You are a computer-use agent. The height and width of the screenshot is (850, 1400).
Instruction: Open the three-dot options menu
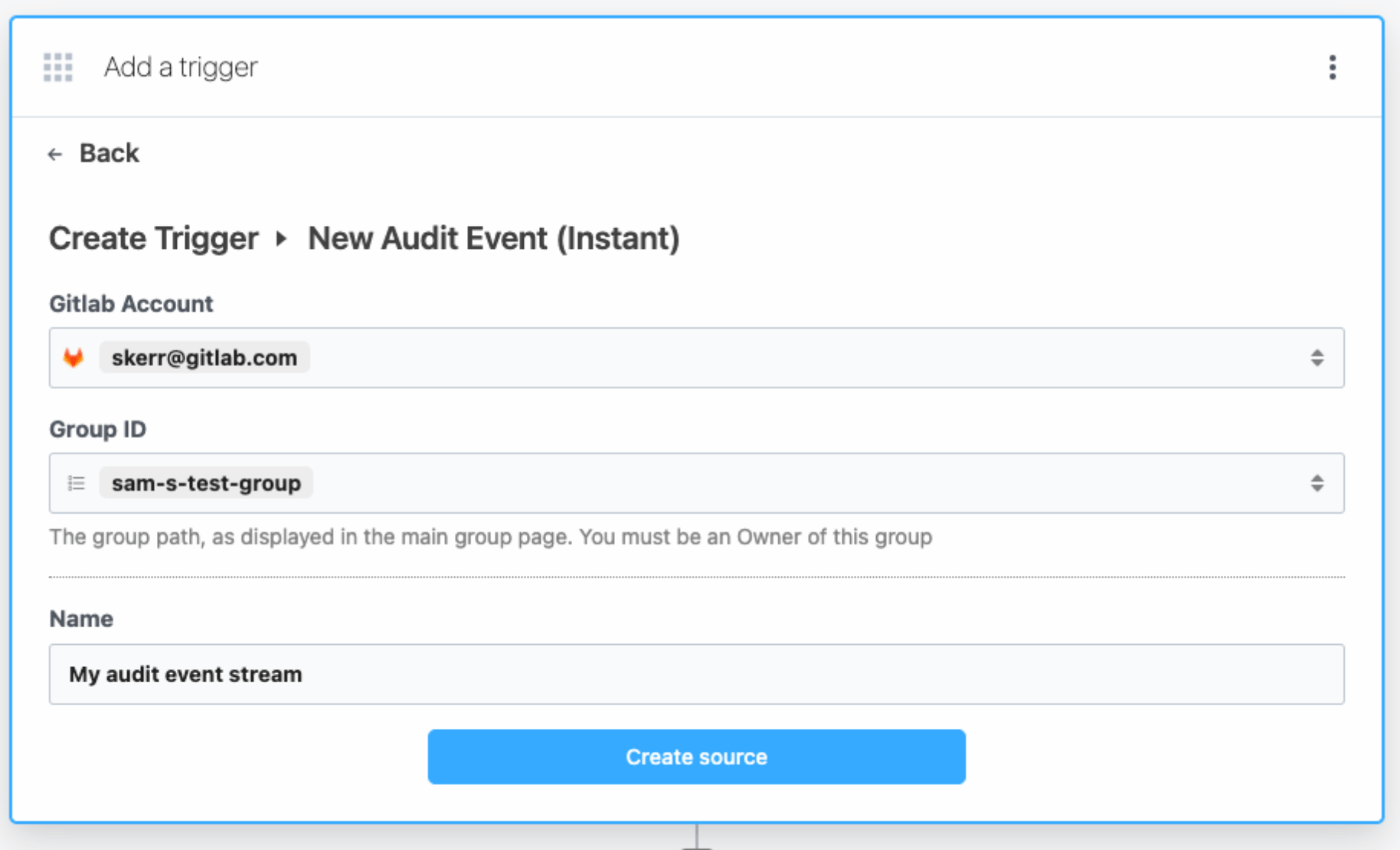(x=1333, y=67)
